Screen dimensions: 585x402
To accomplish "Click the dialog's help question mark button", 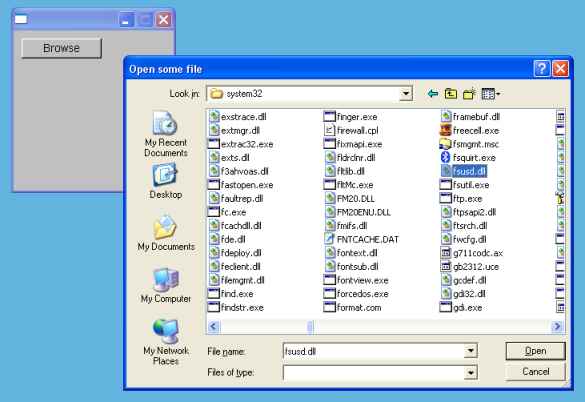I will click(x=542, y=69).
